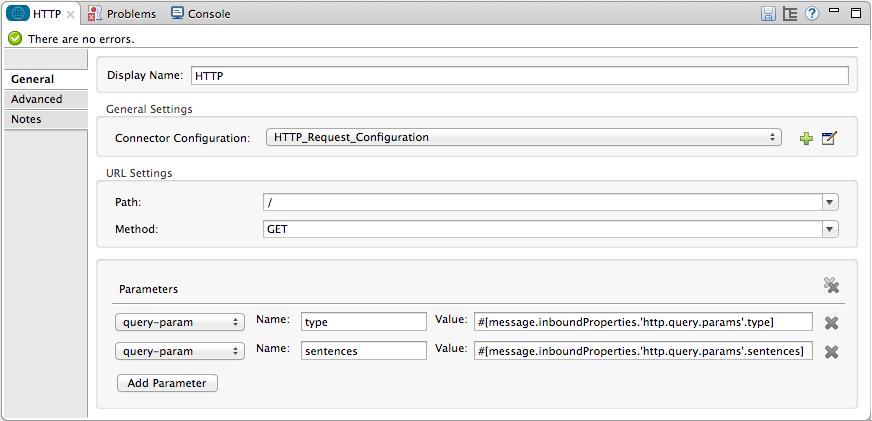Image resolution: width=872 pixels, height=421 pixels.
Task: Click the 'There are no errors.' message
Action: pos(81,39)
